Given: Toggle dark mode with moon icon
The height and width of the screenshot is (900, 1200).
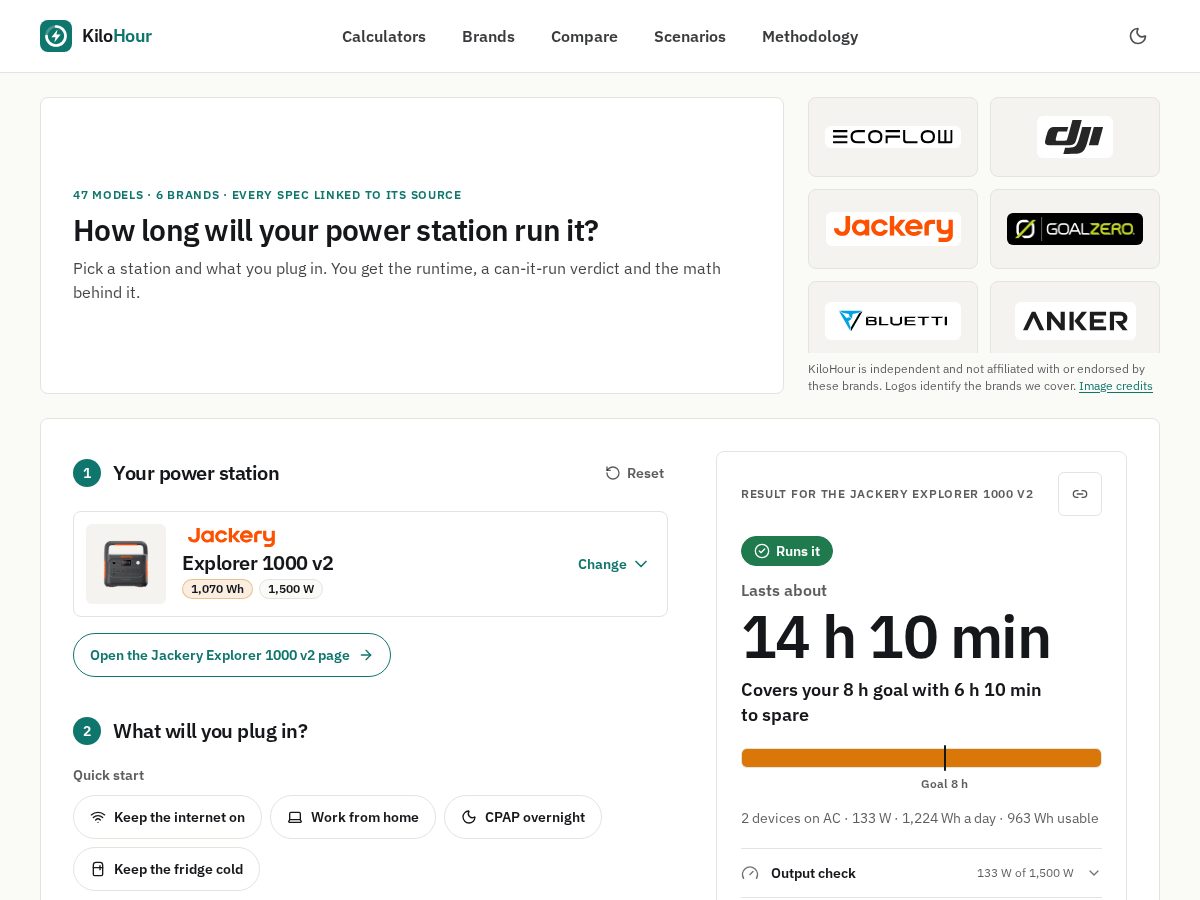Looking at the screenshot, I should (x=1138, y=36).
